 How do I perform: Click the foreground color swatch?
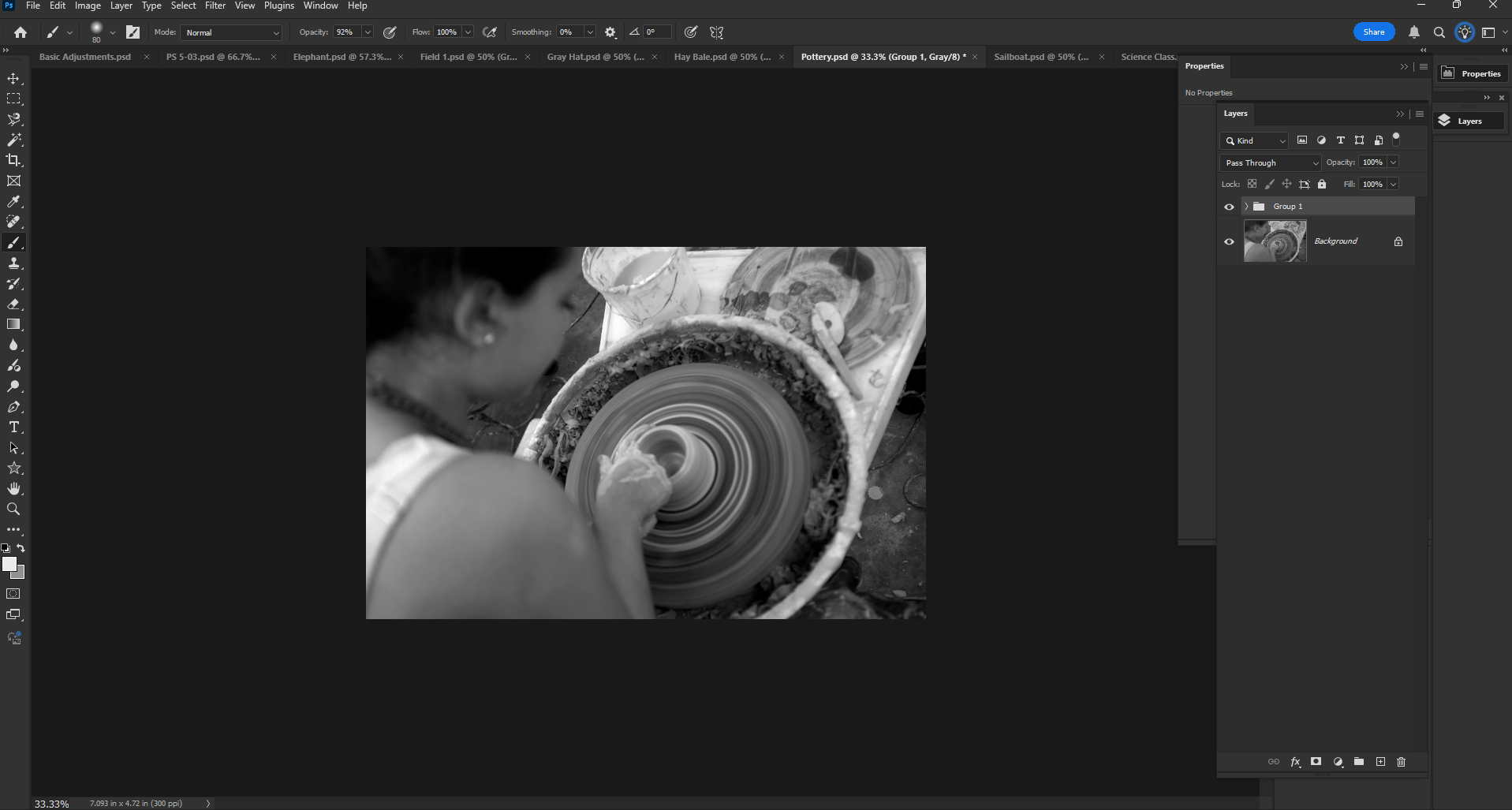[9, 564]
